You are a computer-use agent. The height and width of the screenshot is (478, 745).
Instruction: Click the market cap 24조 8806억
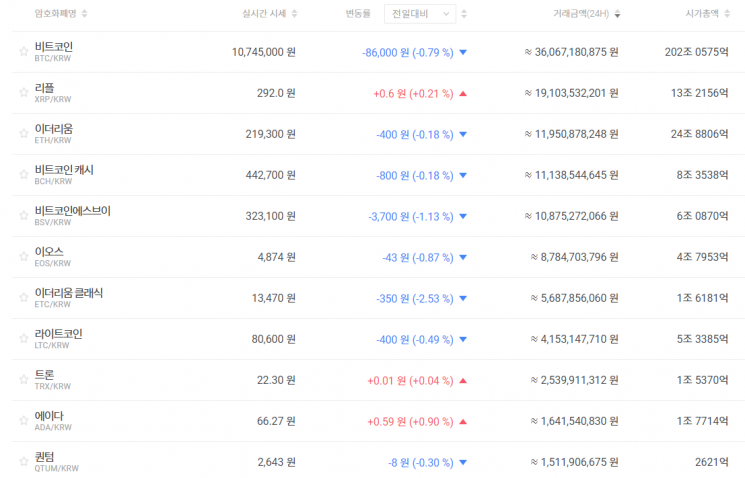click(x=699, y=134)
